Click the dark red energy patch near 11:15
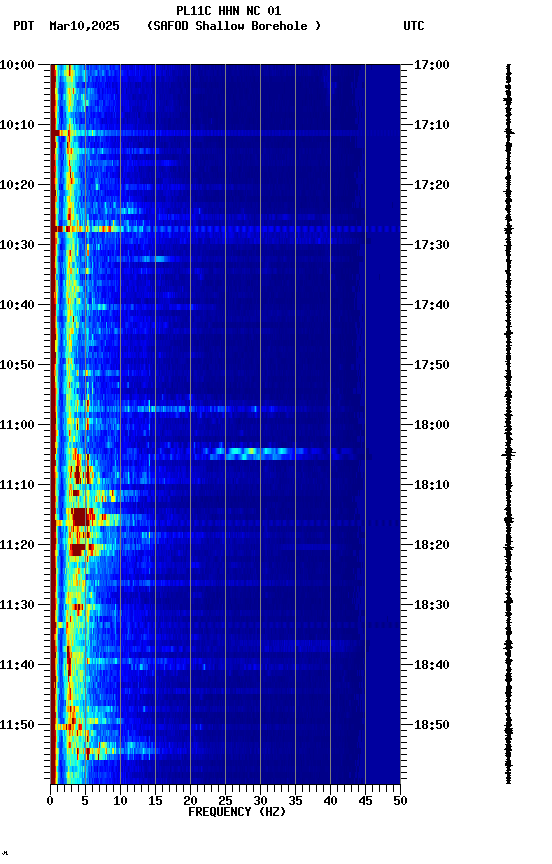This screenshot has height=864, width=552. pos(80,517)
